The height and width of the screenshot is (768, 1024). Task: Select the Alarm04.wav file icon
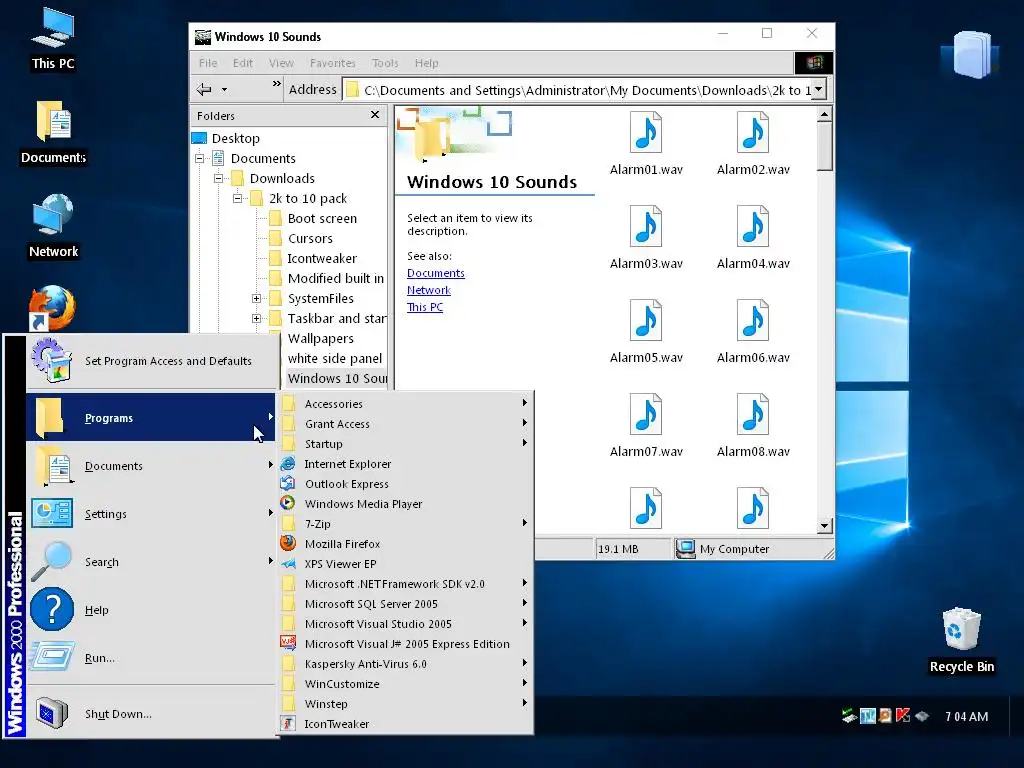pyautogui.click(x=752, y=227)
